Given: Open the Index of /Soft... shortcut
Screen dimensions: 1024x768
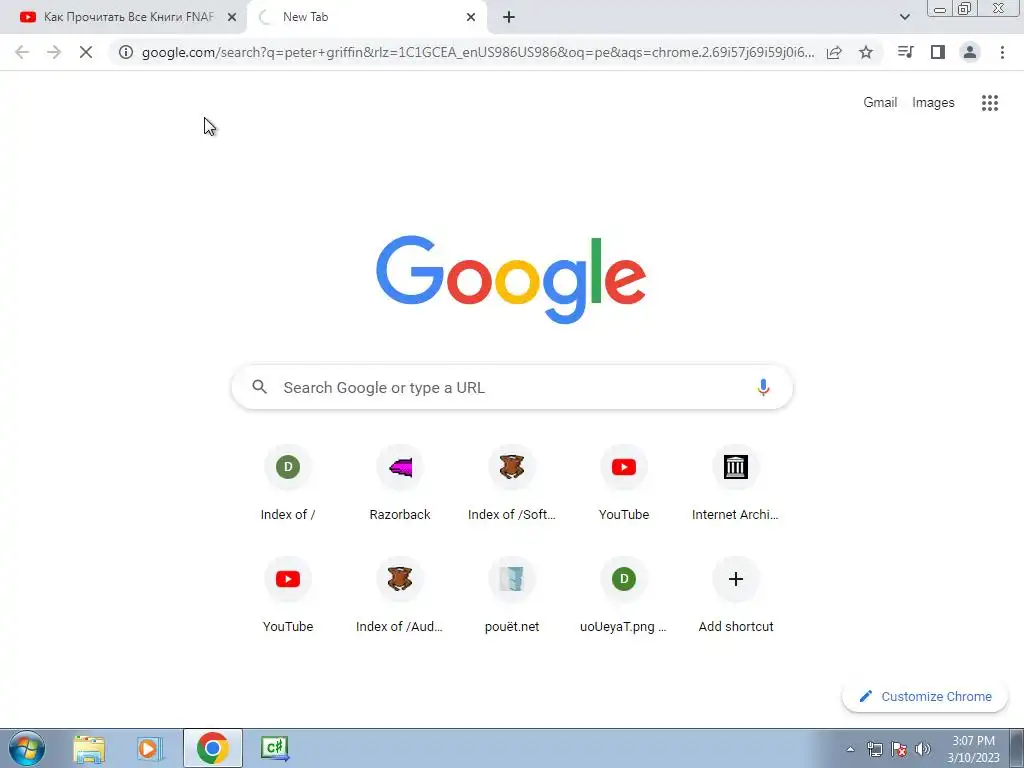Looking at the screenshot, I should 512,484.
